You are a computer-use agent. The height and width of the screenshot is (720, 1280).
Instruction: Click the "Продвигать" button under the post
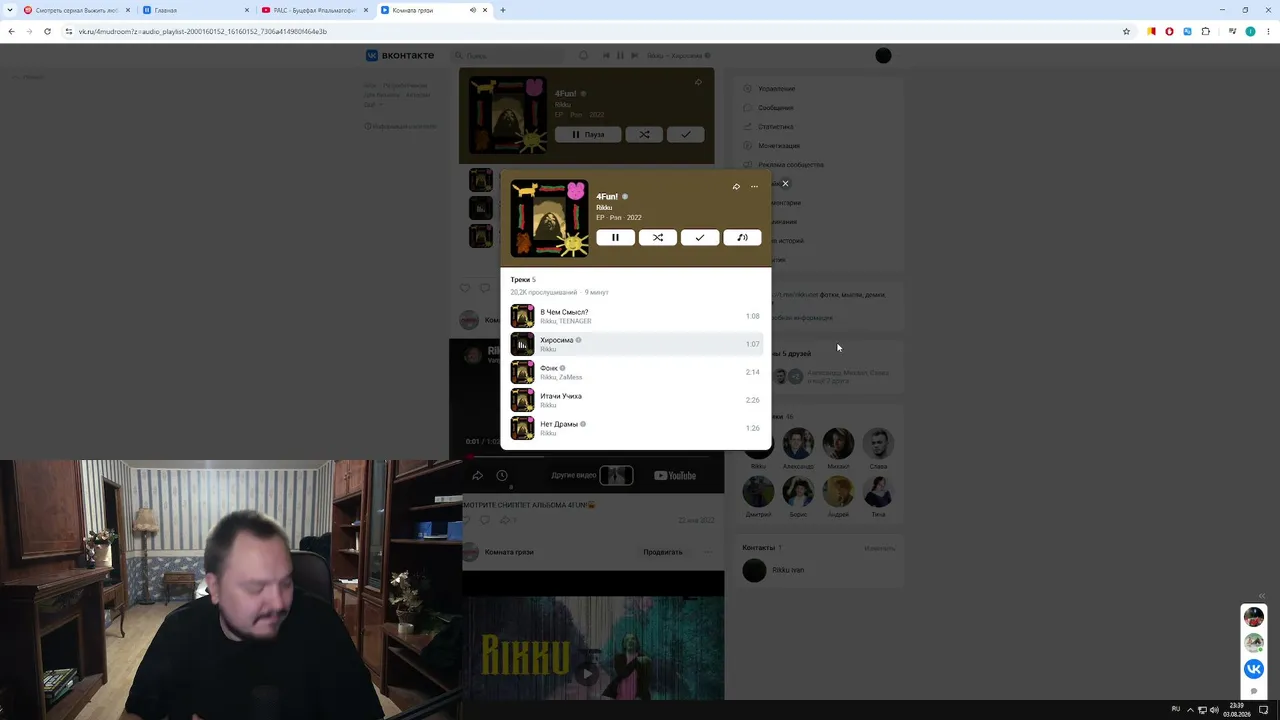pyautogui.click(x=663, y=552)
